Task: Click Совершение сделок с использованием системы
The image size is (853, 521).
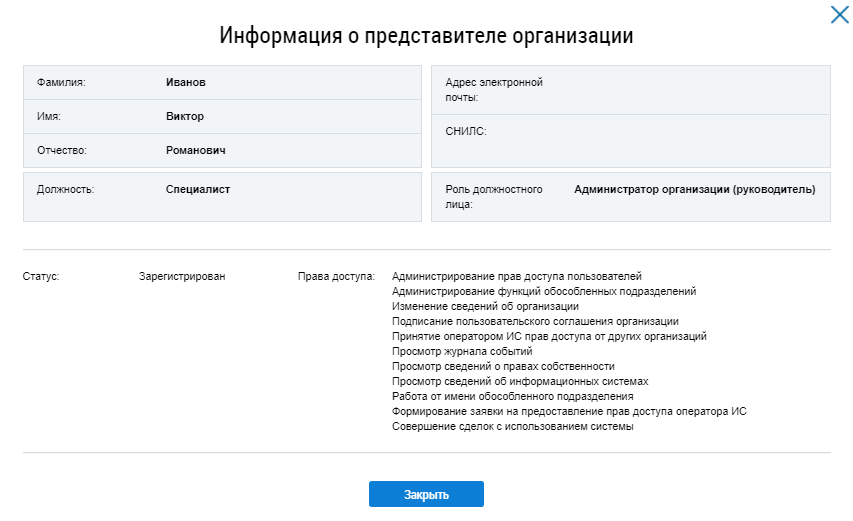Action: 512,427
